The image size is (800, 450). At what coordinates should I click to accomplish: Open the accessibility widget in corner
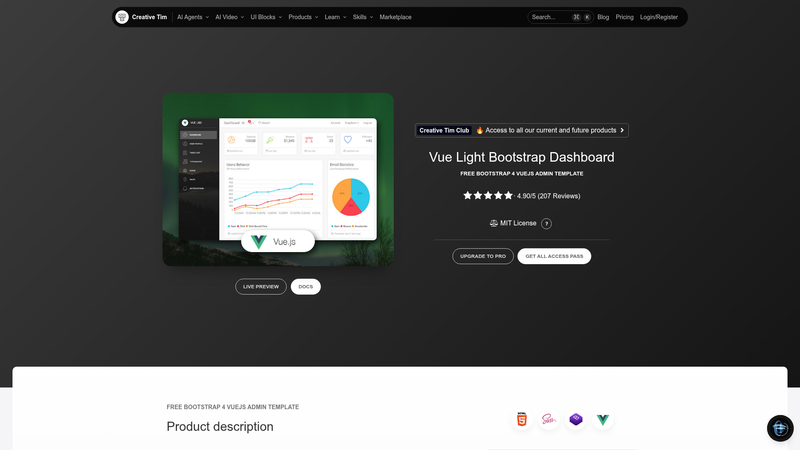click(x=780, y=428)
